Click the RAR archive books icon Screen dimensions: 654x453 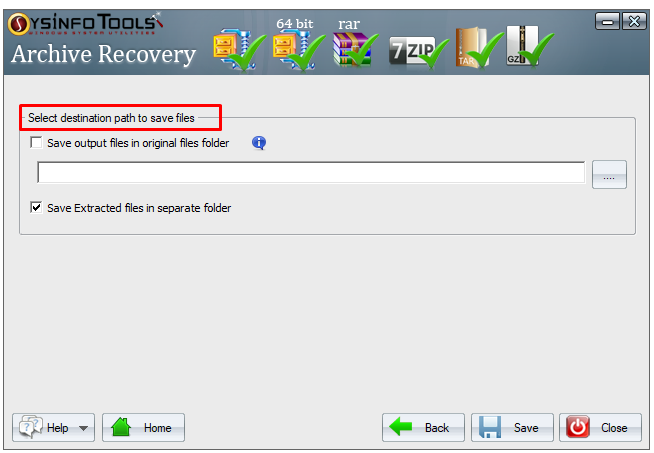click(355, 49)
